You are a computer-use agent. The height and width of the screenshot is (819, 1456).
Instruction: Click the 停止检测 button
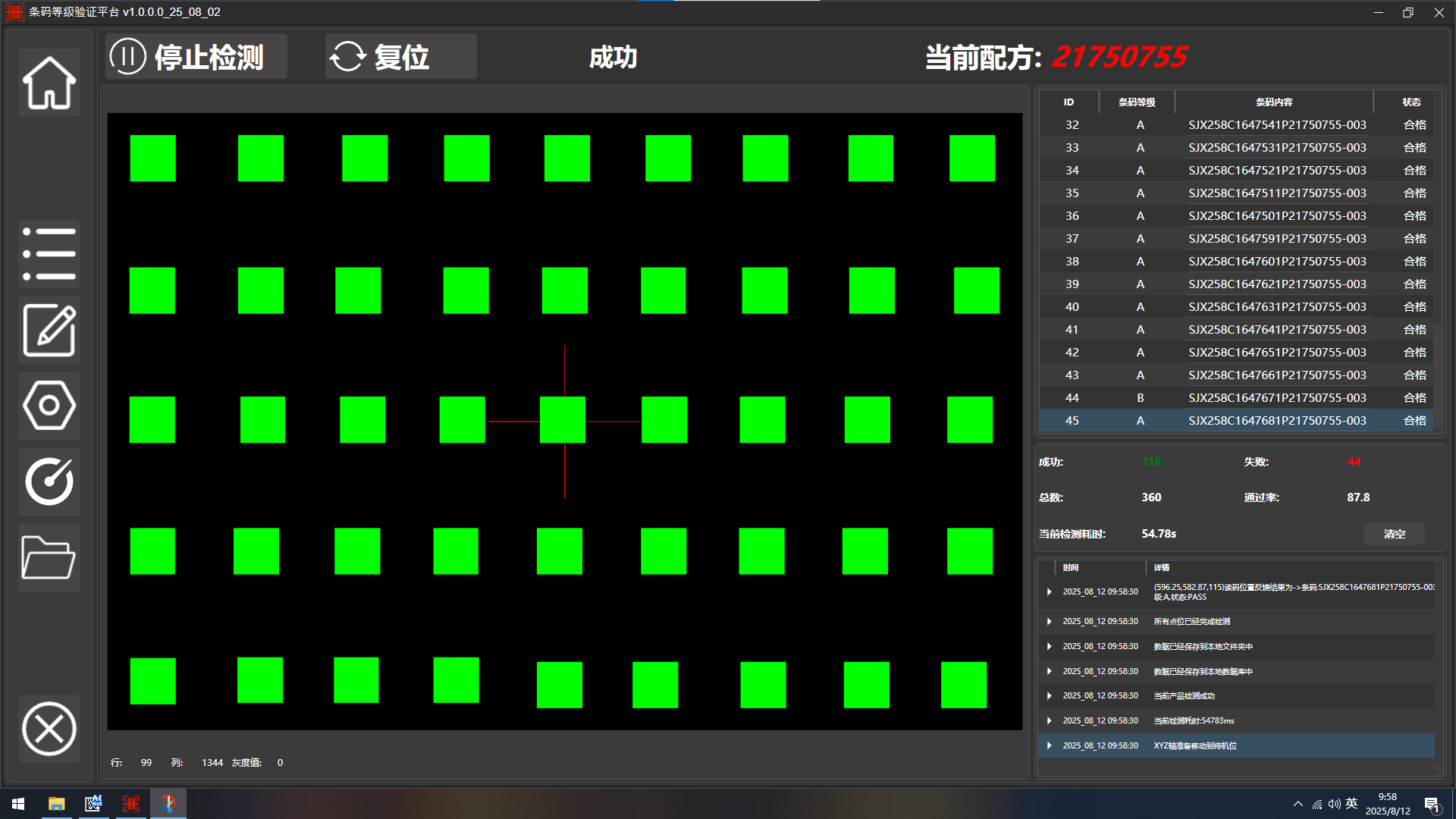196,56
